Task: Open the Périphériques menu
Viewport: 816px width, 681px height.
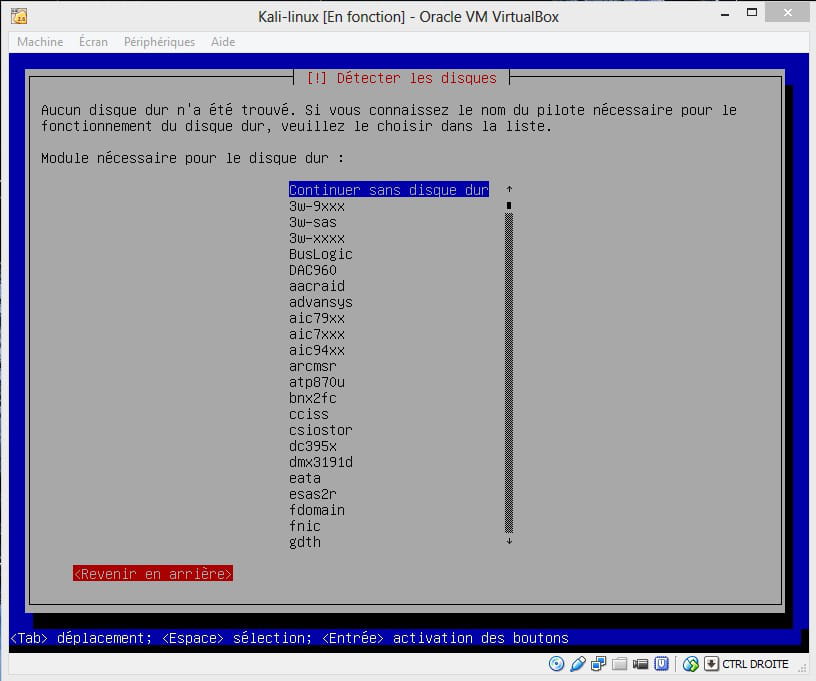Action: pyautogui.click(x=160, y=42)
